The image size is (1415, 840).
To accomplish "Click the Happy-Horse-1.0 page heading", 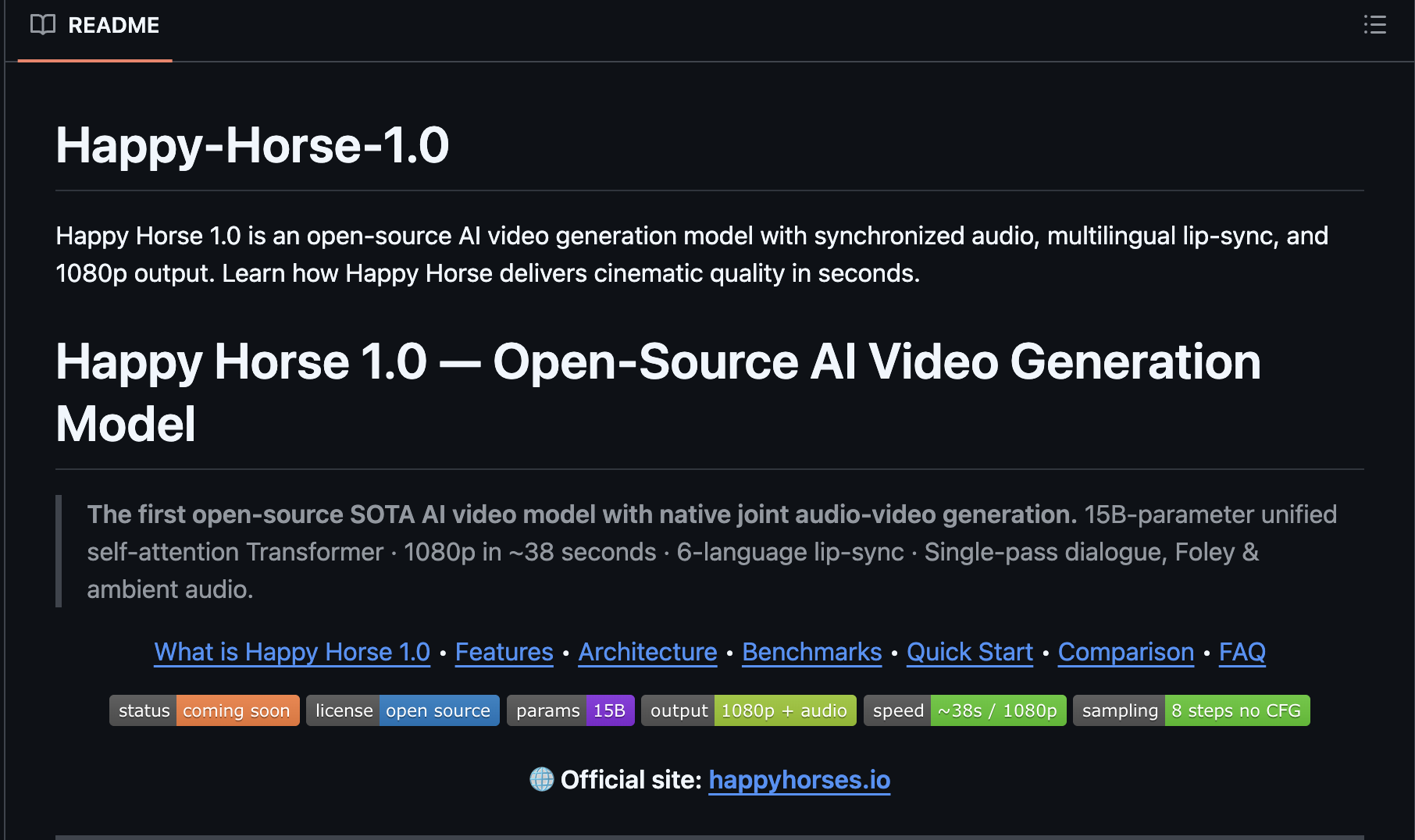I will (x=251, y=144).
